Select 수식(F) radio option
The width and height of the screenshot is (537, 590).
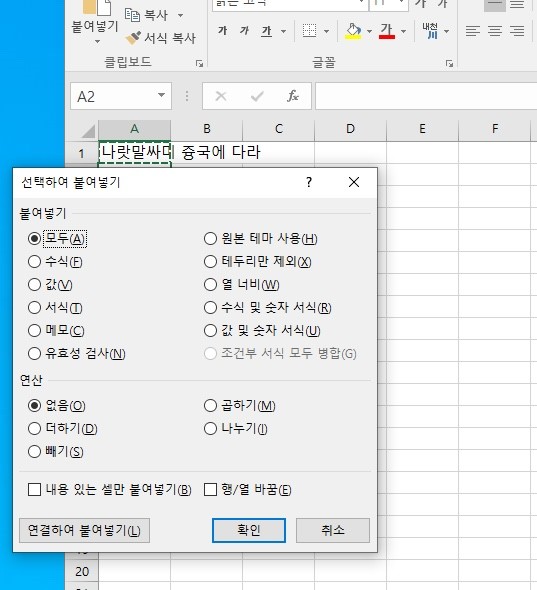55,262
